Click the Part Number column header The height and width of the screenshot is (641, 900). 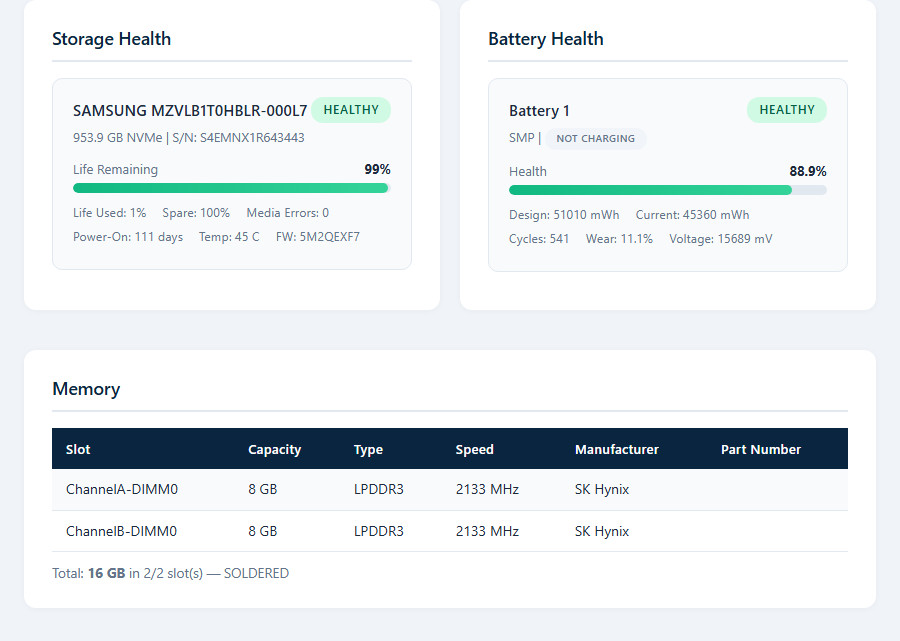point(761,449)
